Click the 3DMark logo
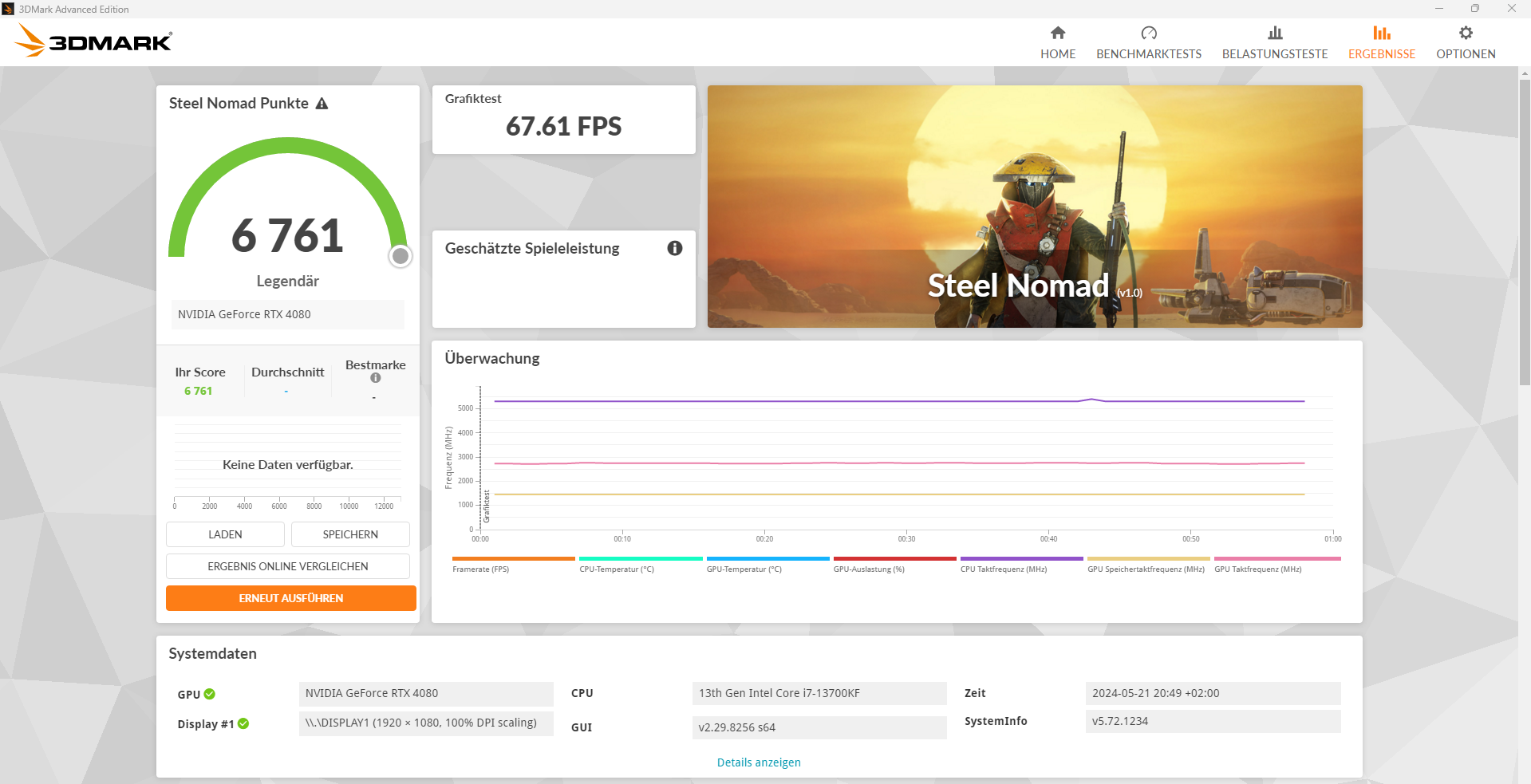The width and height of the screenshot is (1531, 784). click(93, 41)
